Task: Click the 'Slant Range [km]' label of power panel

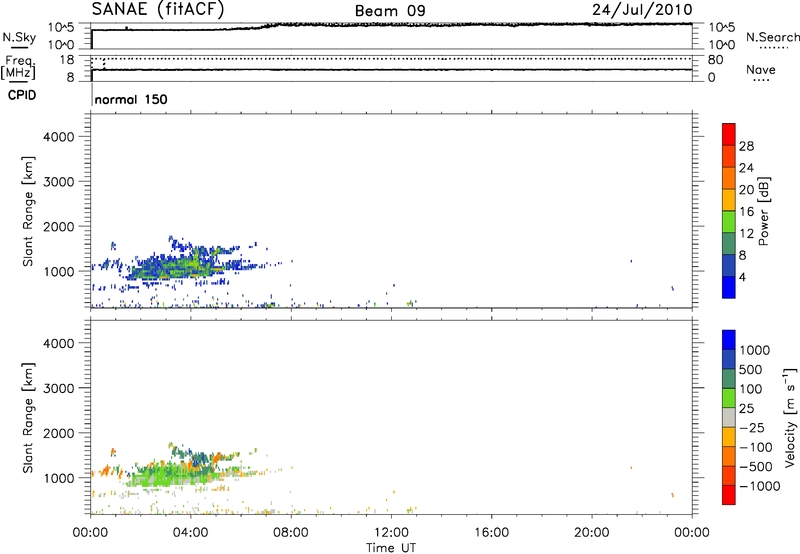Action: pyautogui.click(x=28, y=211)
